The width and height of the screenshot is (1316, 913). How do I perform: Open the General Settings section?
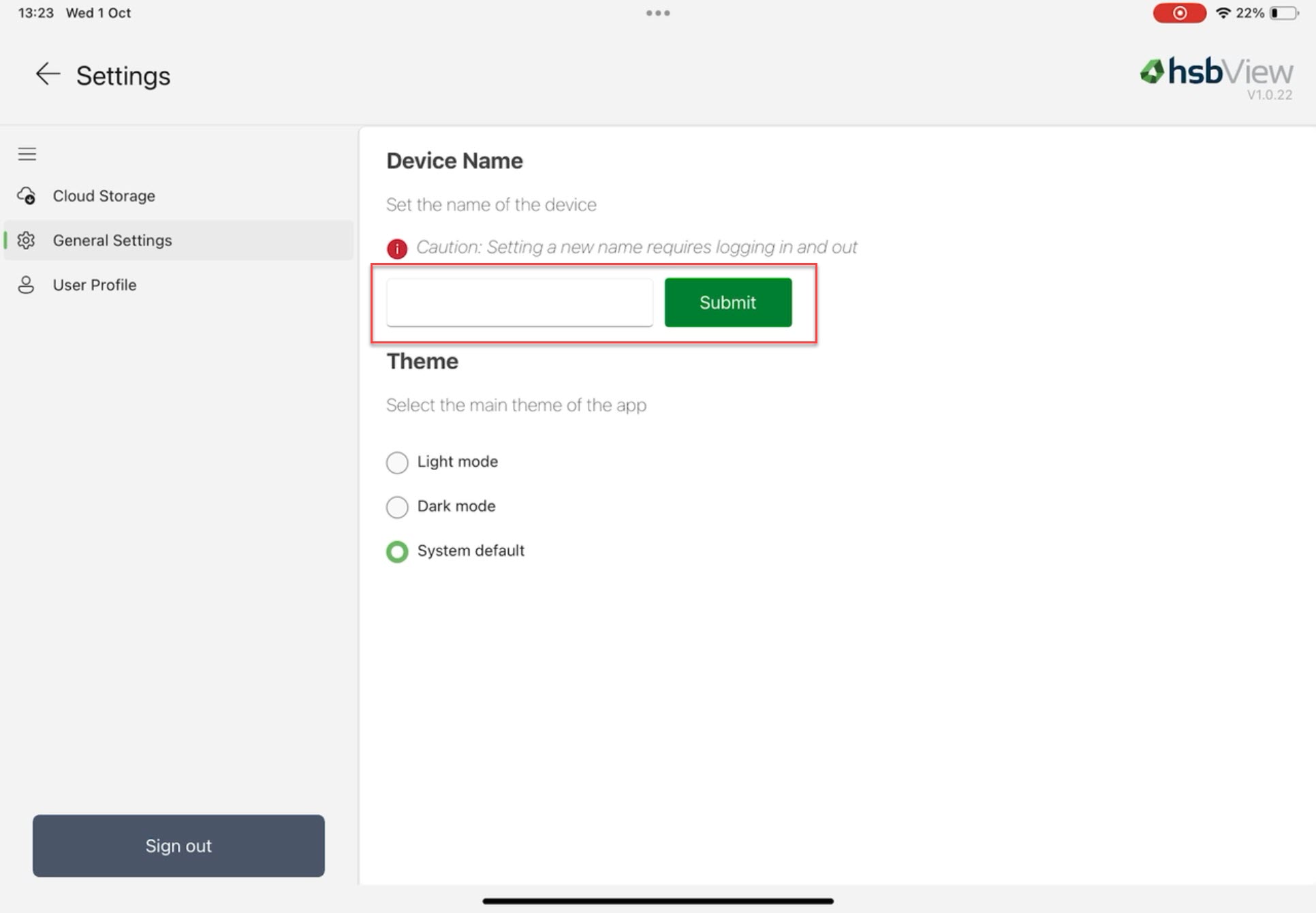click(x=112, y=241)
